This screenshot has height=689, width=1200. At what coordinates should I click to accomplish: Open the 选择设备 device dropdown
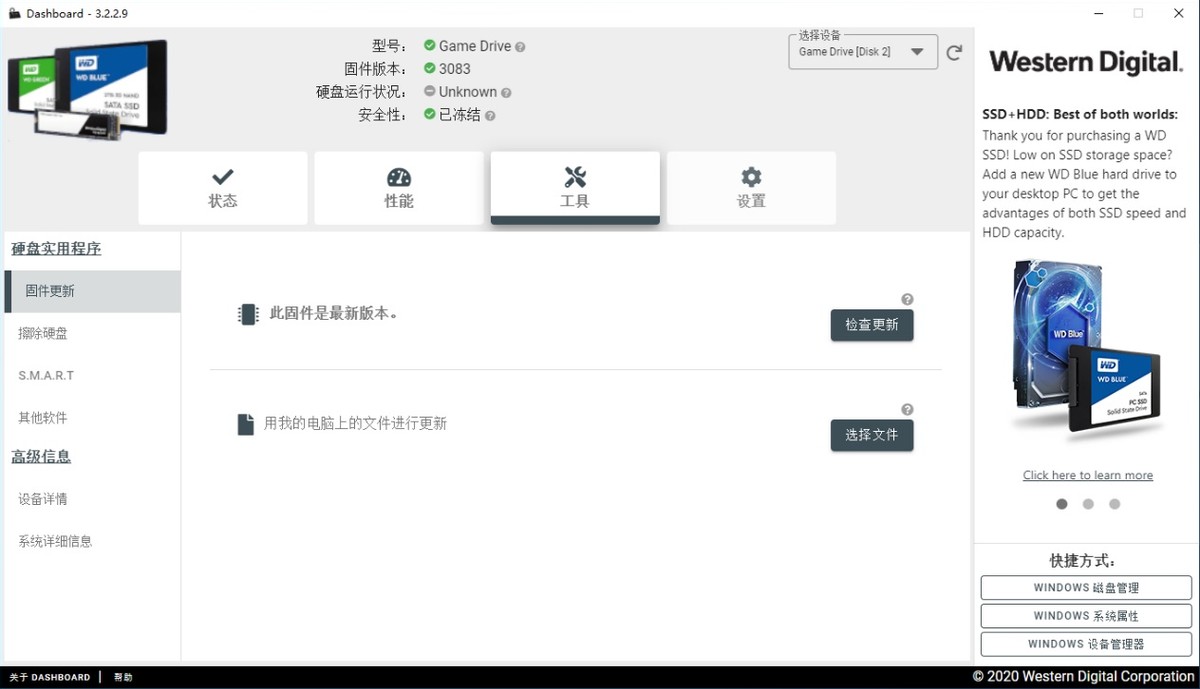pos(862,52)
